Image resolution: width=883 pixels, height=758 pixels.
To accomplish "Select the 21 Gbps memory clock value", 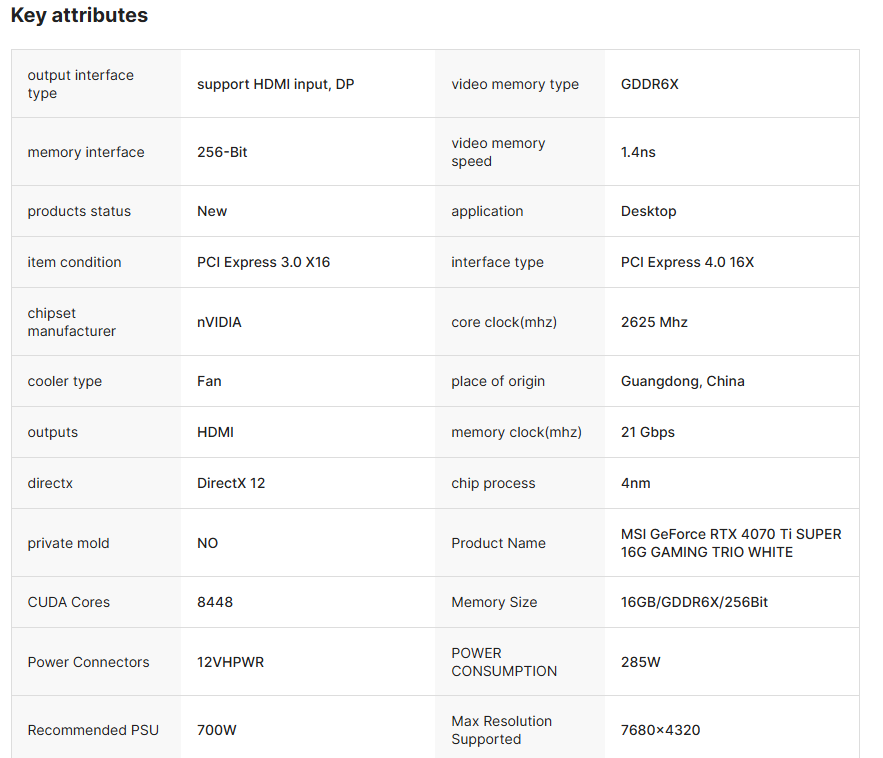I will click(648, 432).
